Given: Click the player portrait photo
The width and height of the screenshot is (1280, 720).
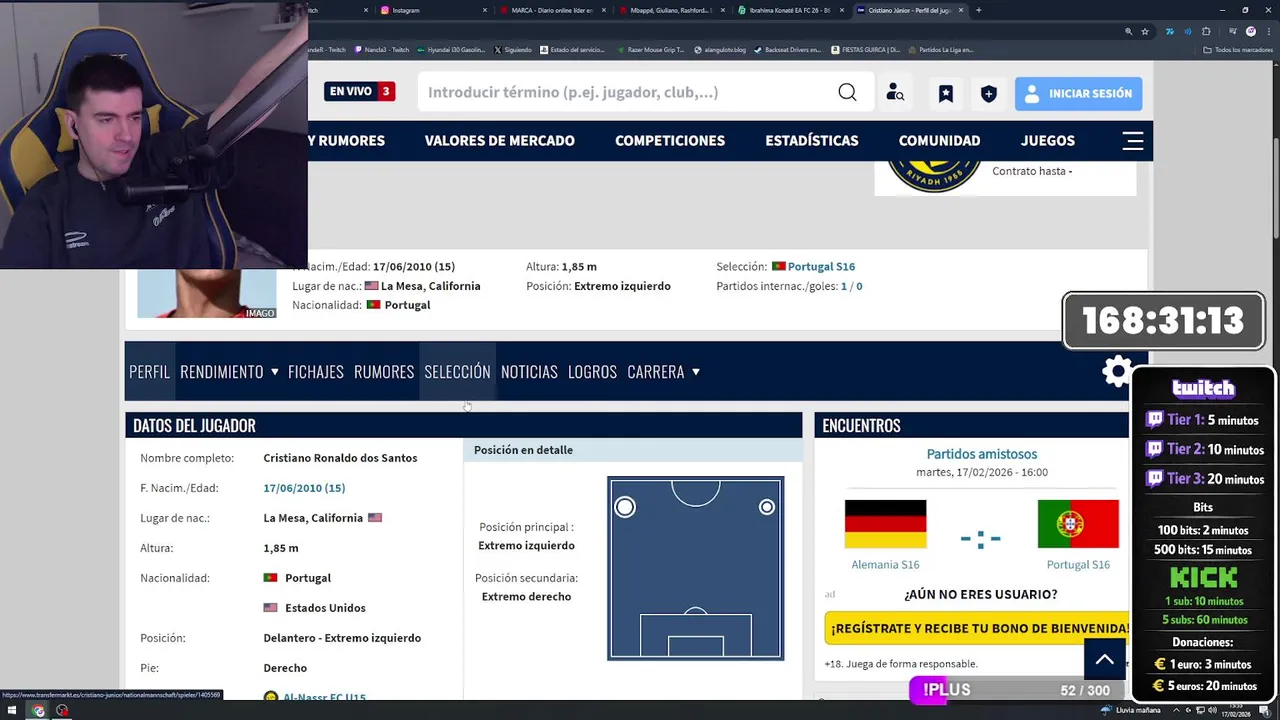Looking at the screenshot, I should coord(207,293).
